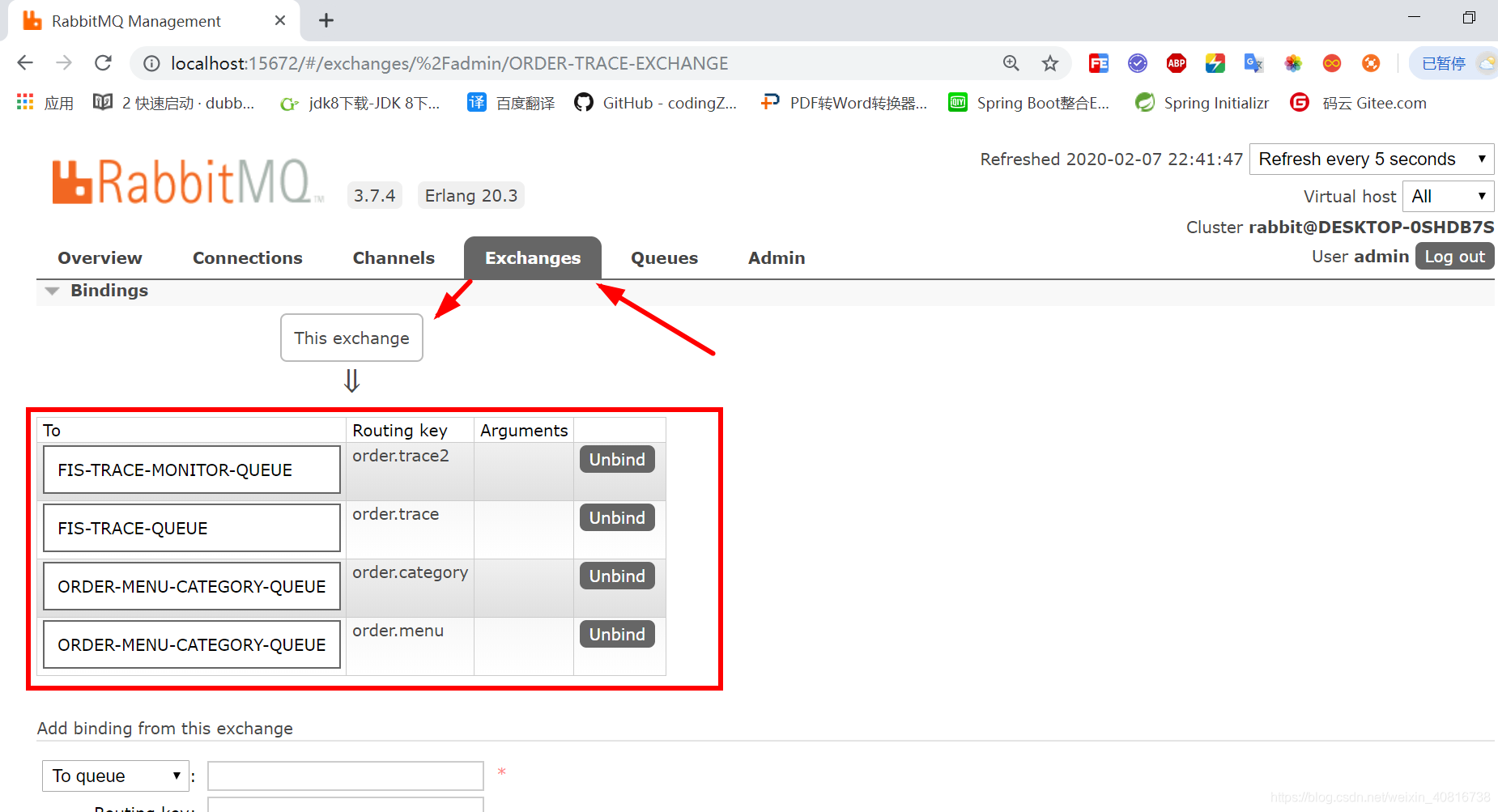Unbind the order.trace2 binding

[x=617, y=459]
